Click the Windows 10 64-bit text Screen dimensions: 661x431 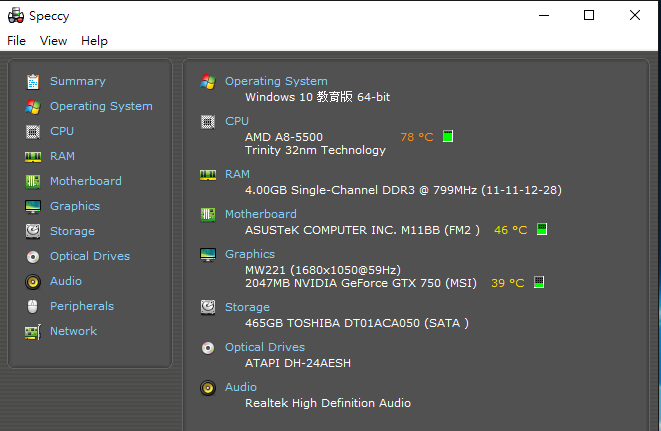point(317,97)
